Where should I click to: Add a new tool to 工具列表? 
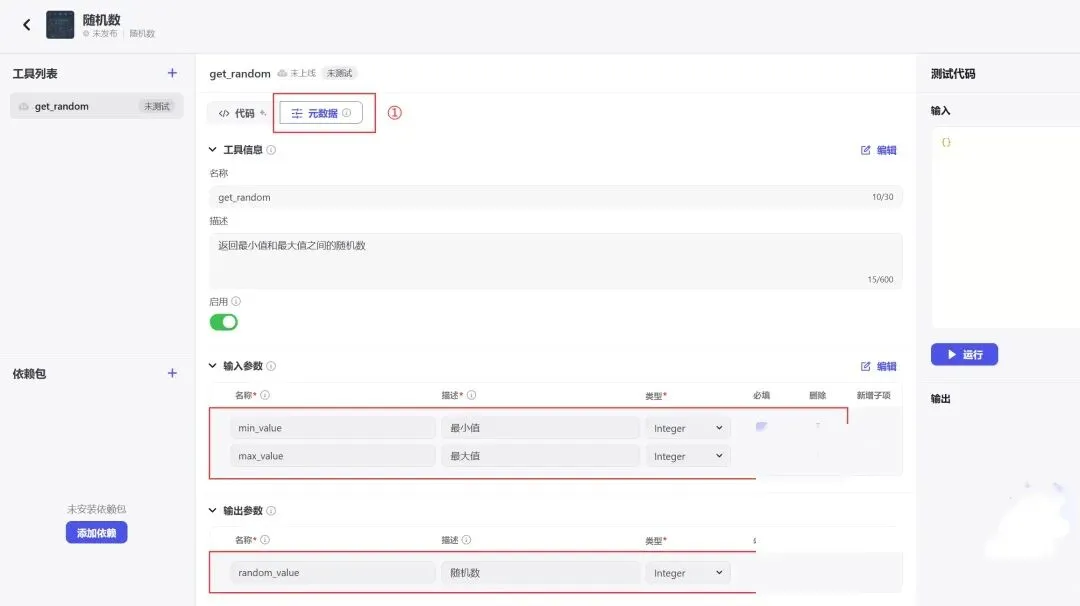[x=172, y=73]
